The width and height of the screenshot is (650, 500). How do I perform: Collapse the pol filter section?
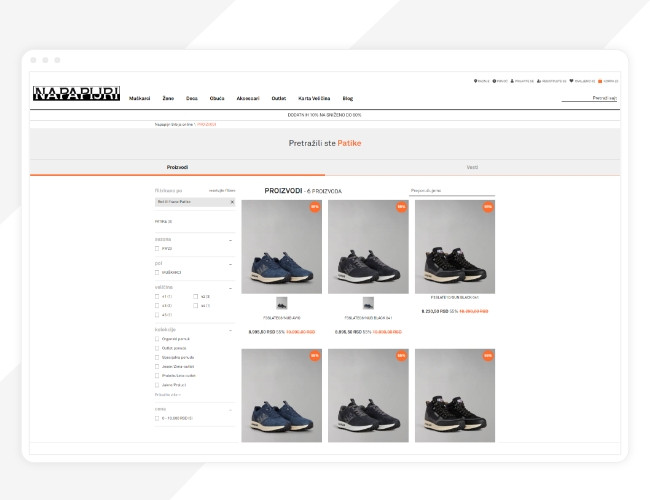tap(230, 264)
